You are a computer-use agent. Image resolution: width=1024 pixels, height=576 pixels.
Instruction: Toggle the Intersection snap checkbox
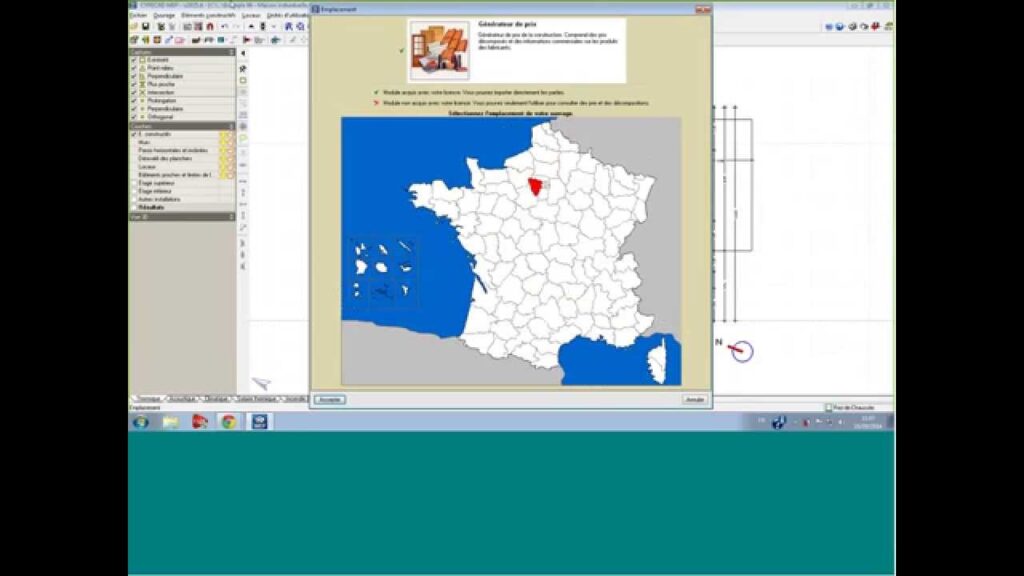(x=134, y=93)
